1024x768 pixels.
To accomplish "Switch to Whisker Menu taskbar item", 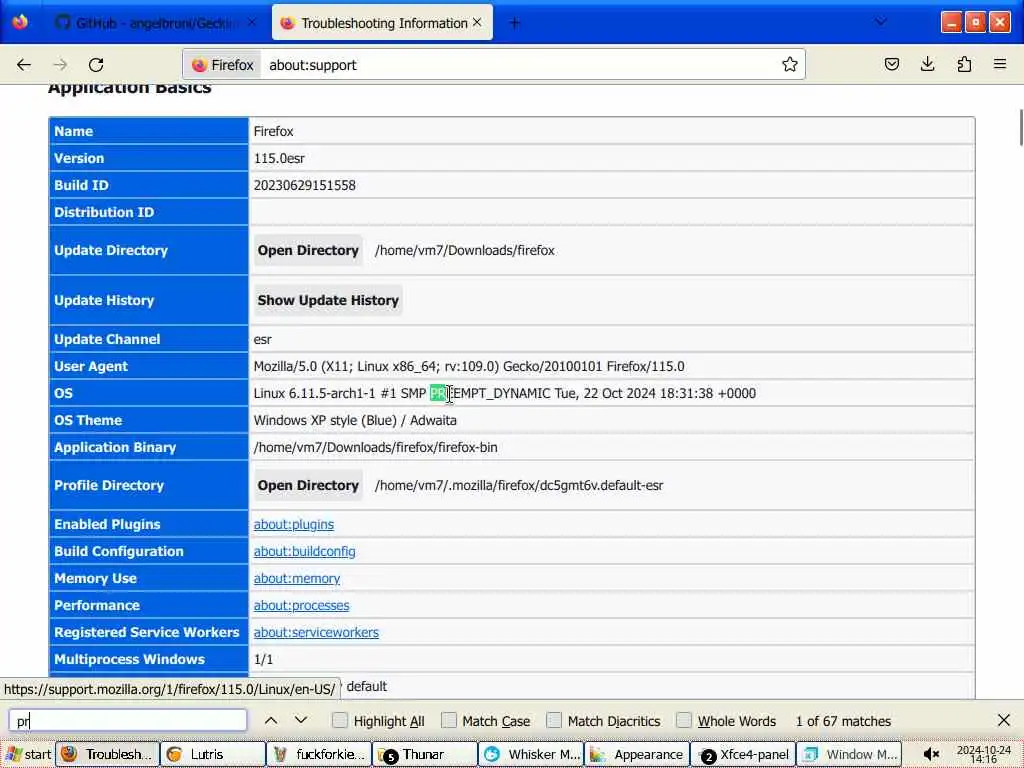I will [531, 754].
